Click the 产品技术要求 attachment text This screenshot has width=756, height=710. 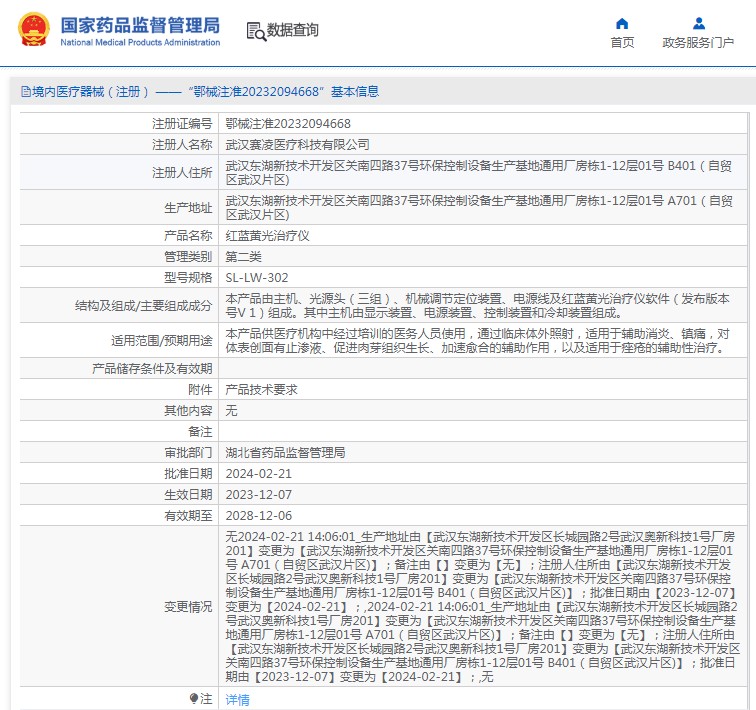(261, 389)
